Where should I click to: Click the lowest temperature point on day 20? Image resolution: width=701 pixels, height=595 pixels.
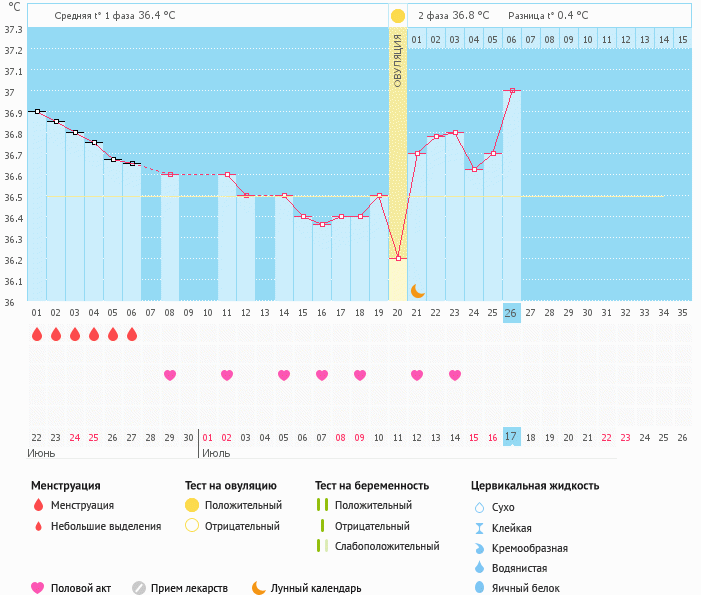[398, 258]
